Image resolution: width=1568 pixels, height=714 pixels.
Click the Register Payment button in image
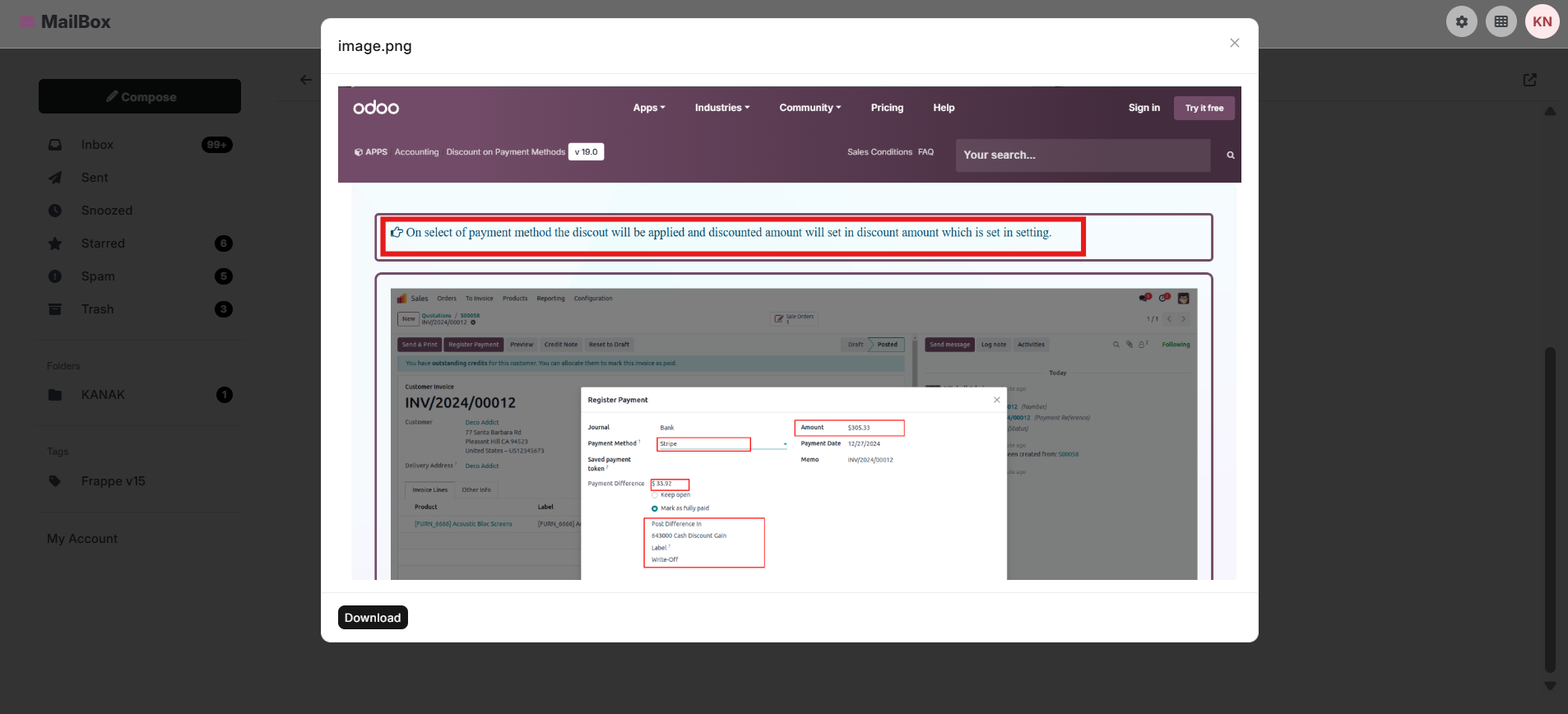pos(474,345)
